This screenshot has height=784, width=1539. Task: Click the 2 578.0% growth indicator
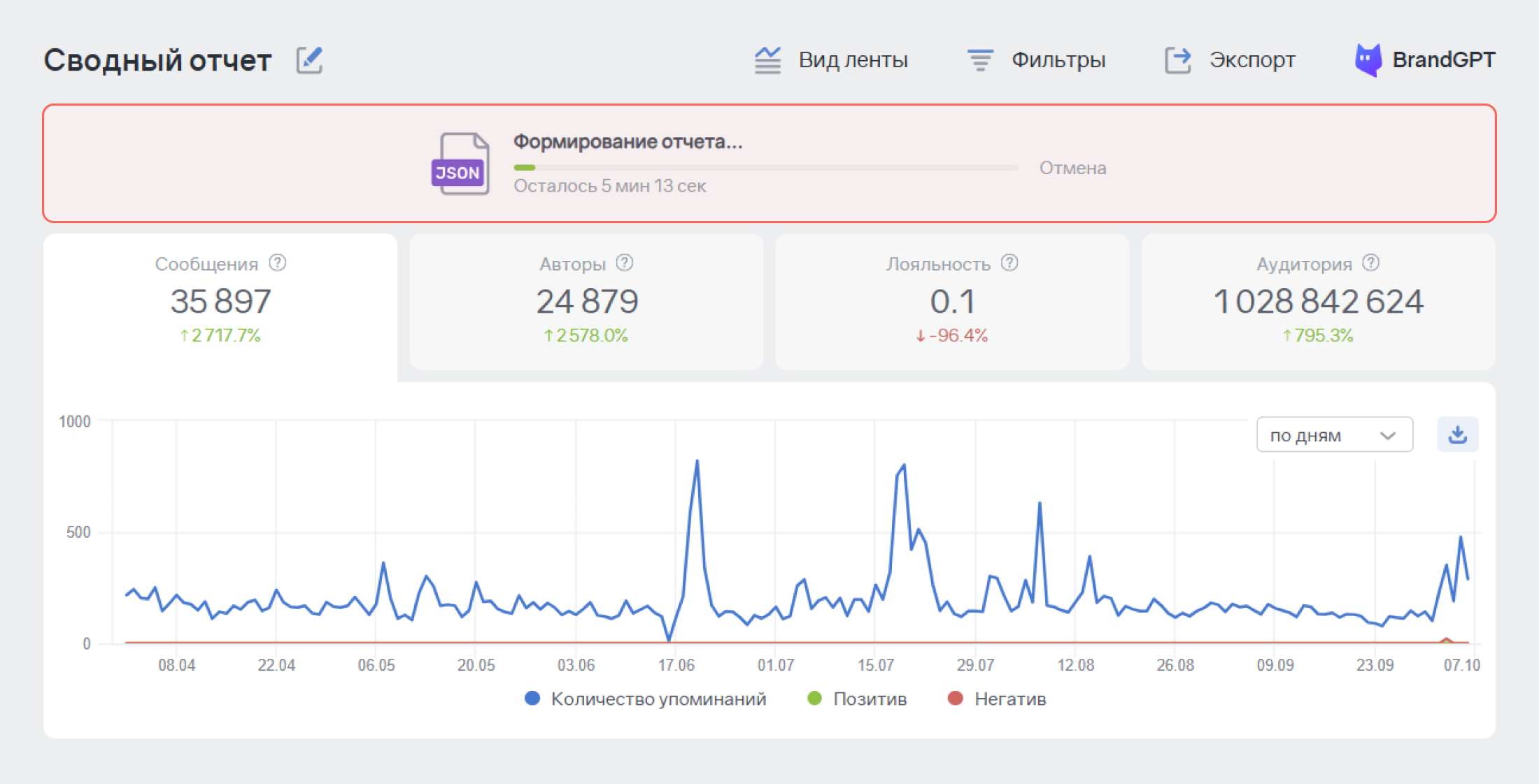[x=586, y=336]
